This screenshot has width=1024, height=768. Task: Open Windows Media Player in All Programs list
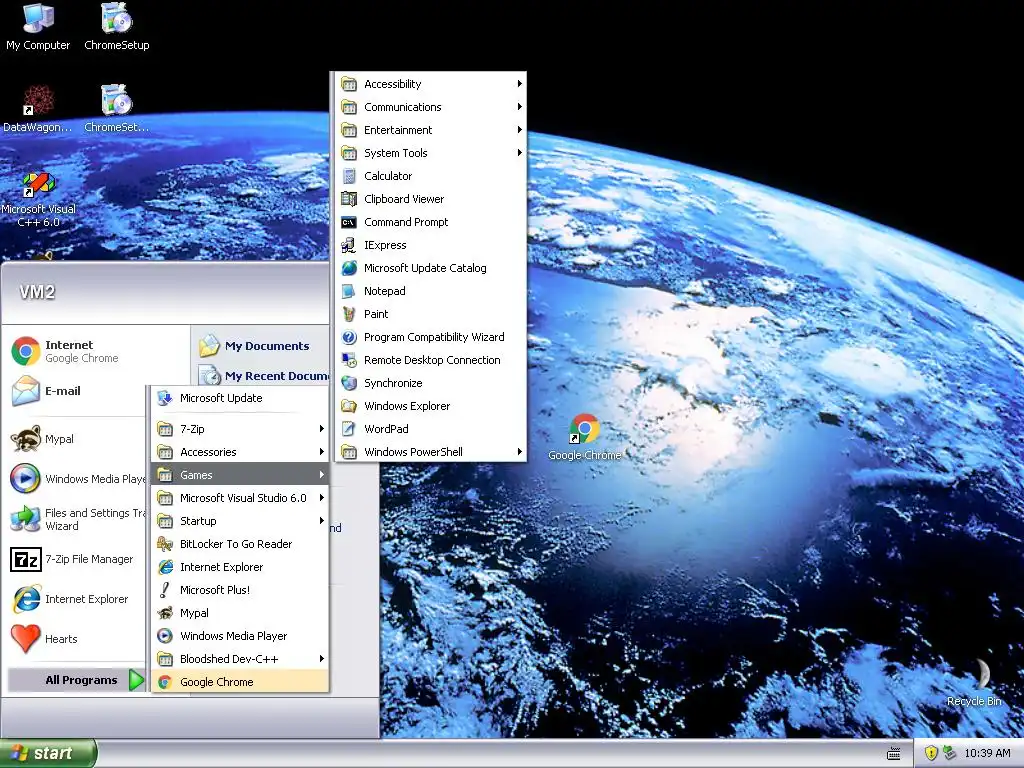coord(240,636)
